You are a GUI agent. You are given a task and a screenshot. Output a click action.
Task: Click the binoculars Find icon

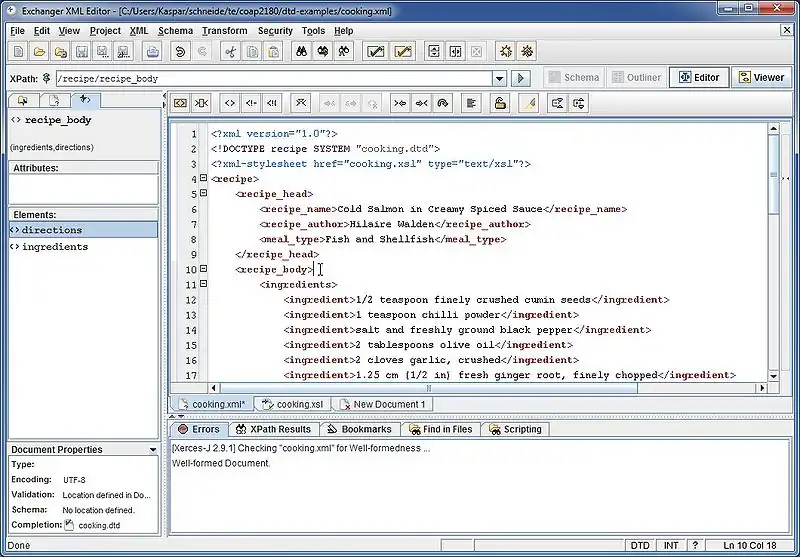[x=300, y=51]
